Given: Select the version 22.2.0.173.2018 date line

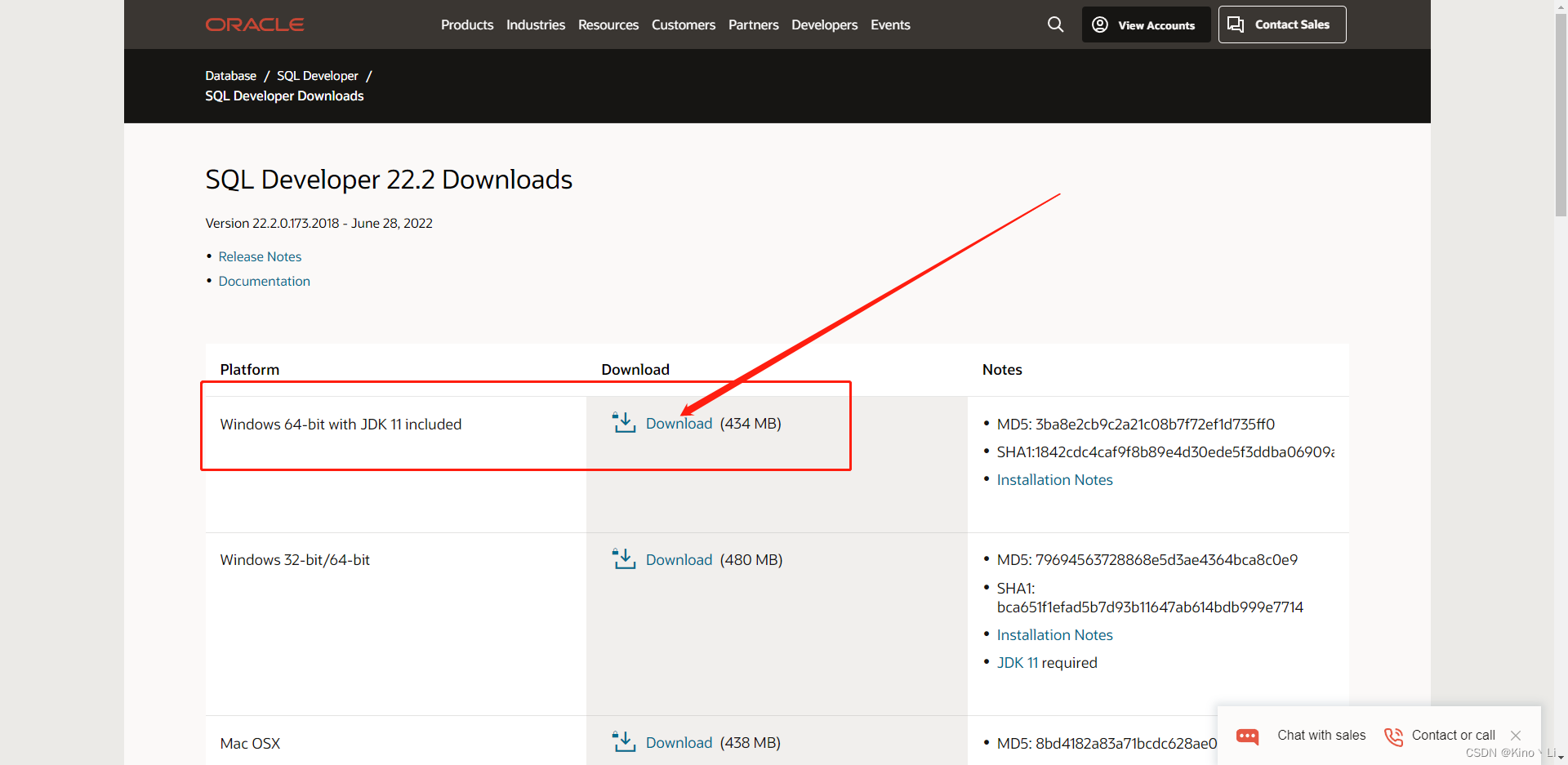Looking at the screenshot, I should click(x=318, y=224).
